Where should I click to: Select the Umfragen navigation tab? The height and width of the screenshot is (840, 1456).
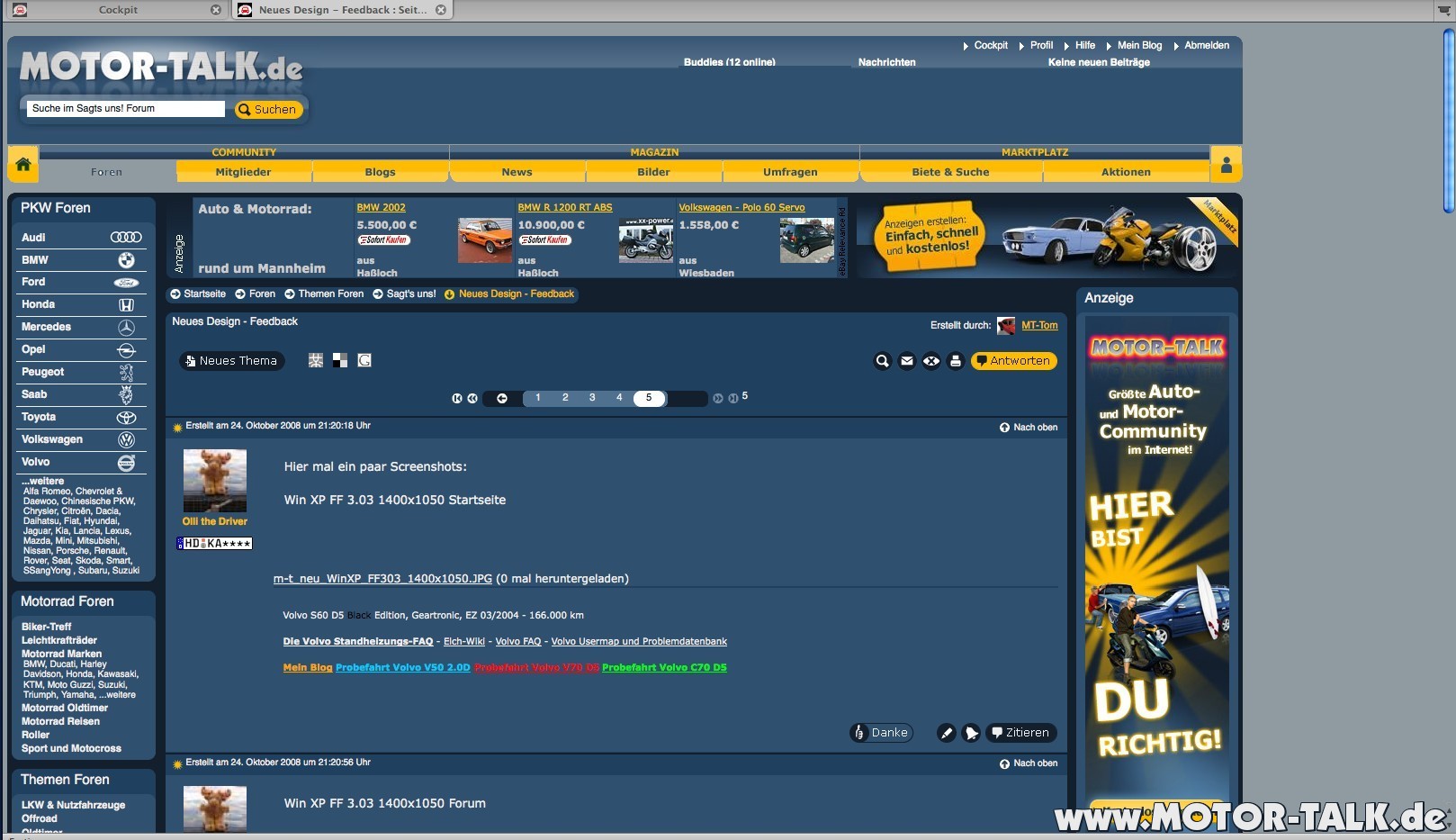click(x=790, y=172)
